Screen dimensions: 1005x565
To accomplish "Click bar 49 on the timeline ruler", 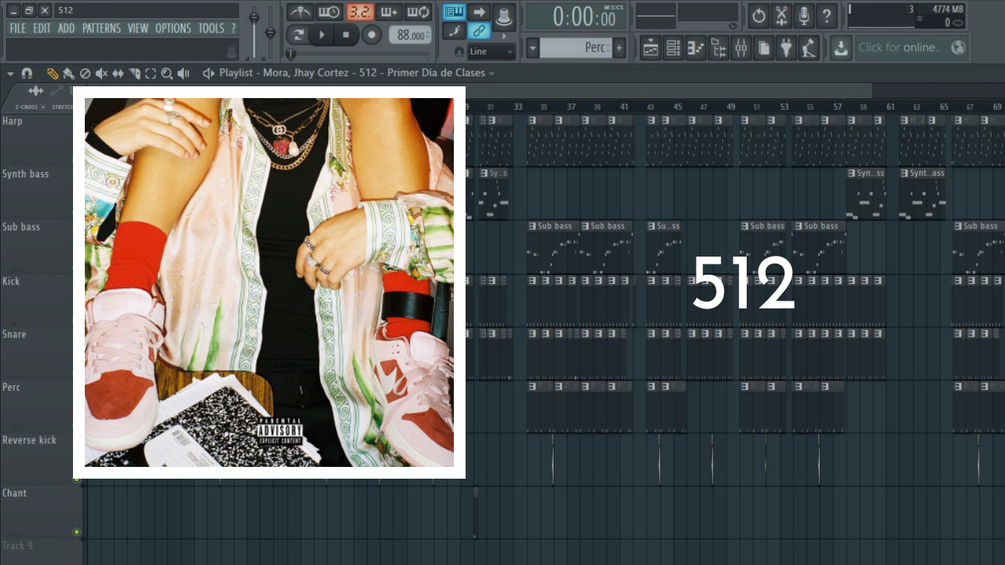I will [x=731, y=106].
